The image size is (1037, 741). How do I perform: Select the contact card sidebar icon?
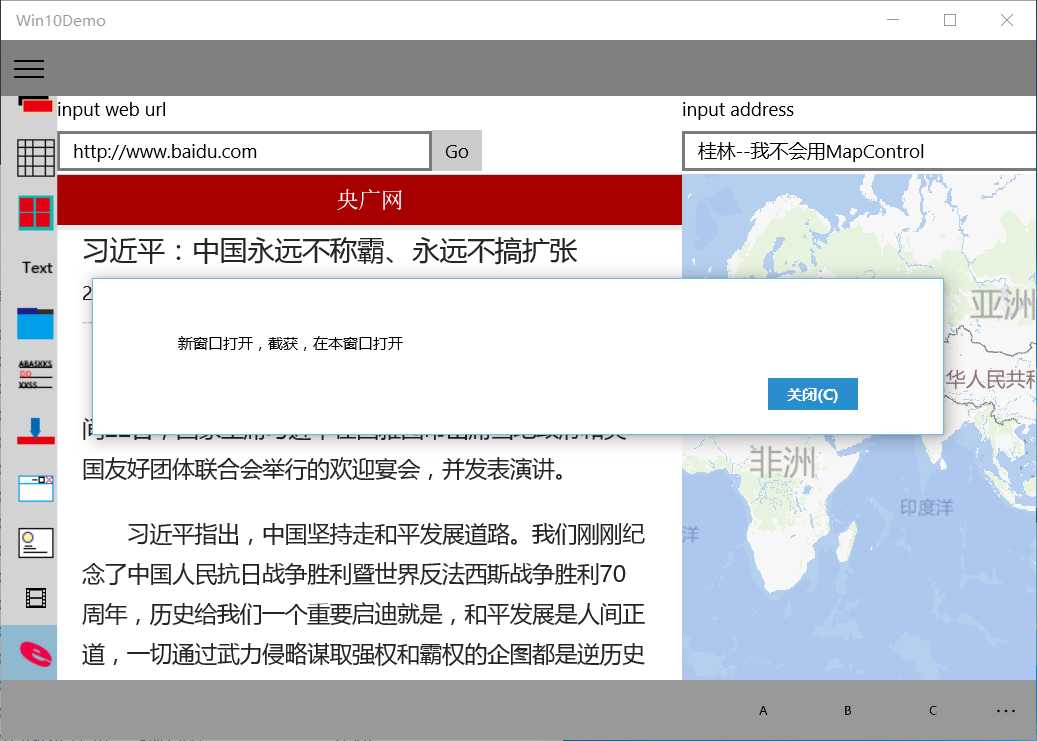[x=36, y=543]
